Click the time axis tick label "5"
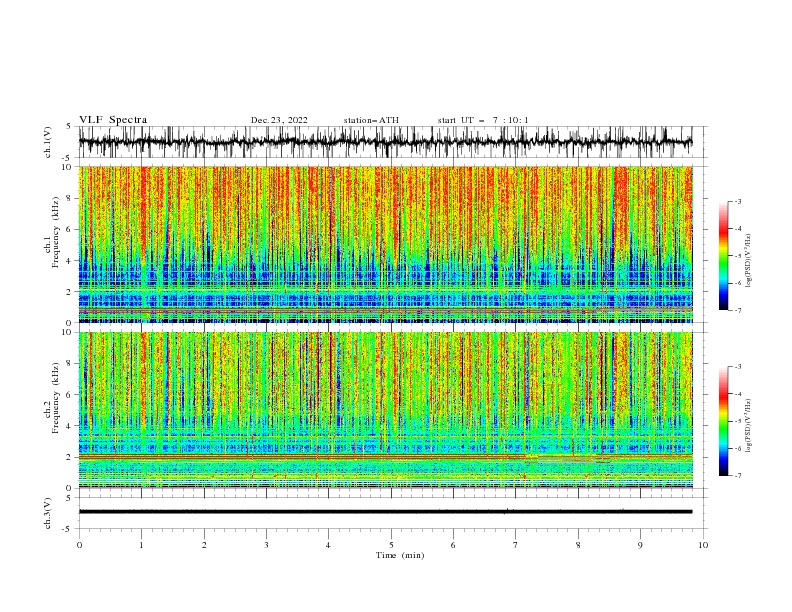The height and width of the screenshot is (612, 792). pos(391,545)
